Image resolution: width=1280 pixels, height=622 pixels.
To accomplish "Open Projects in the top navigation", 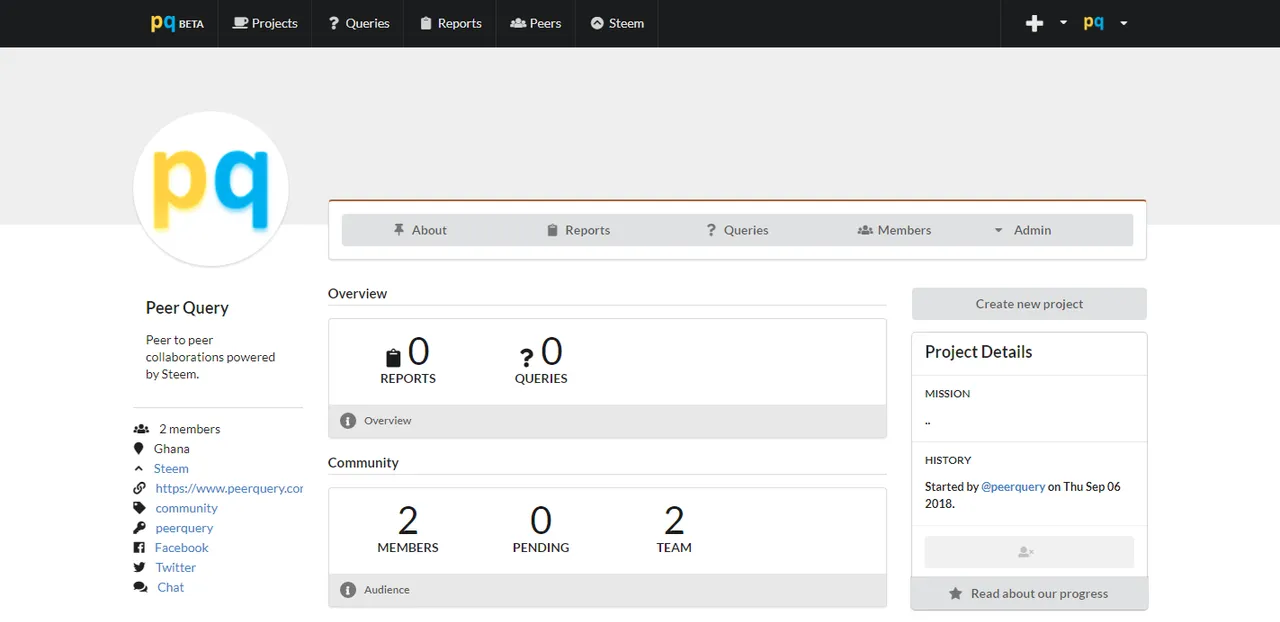I will coord(265,23).
